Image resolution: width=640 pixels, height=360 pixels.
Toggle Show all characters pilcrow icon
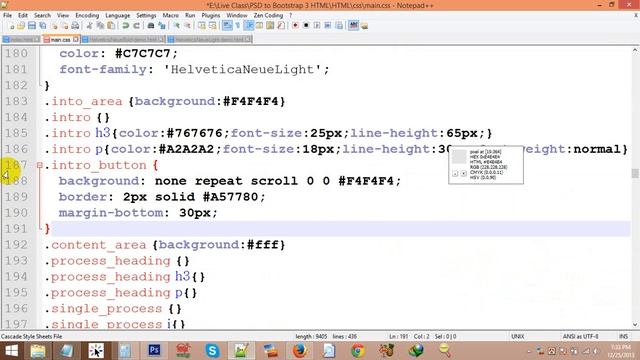click(x=238, y=26)
